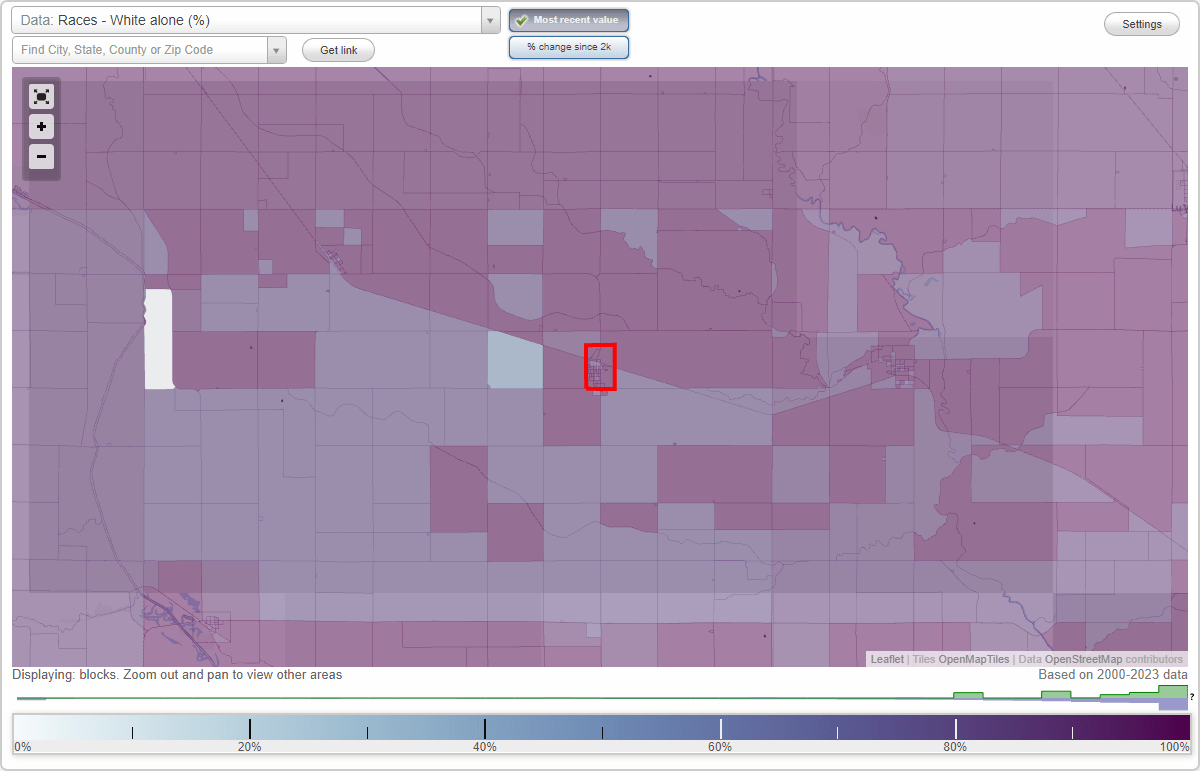Click the fit-to-extent icon on the map
Image resolution: width=1200 pixels, height=771 pixels.
coord(41,96)
